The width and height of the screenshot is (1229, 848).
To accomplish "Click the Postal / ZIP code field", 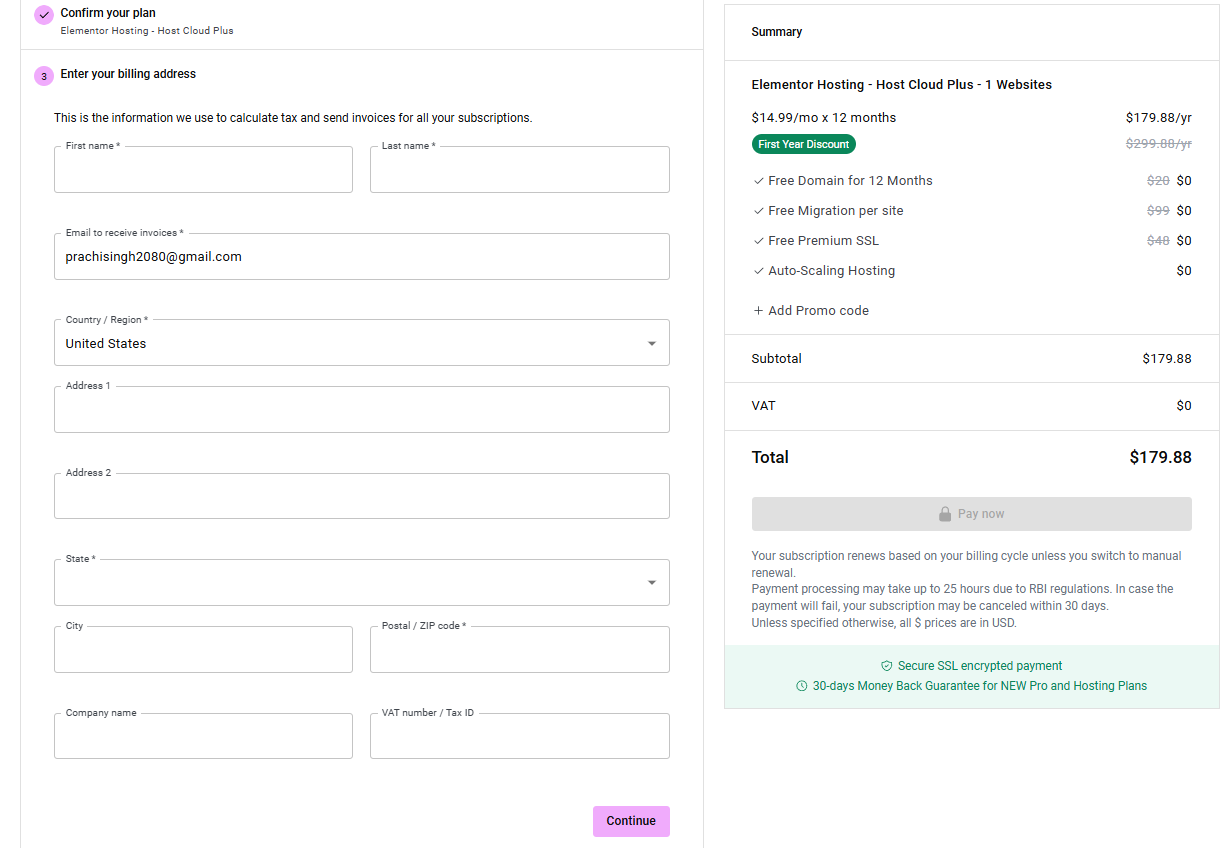I will click(519, 649).
